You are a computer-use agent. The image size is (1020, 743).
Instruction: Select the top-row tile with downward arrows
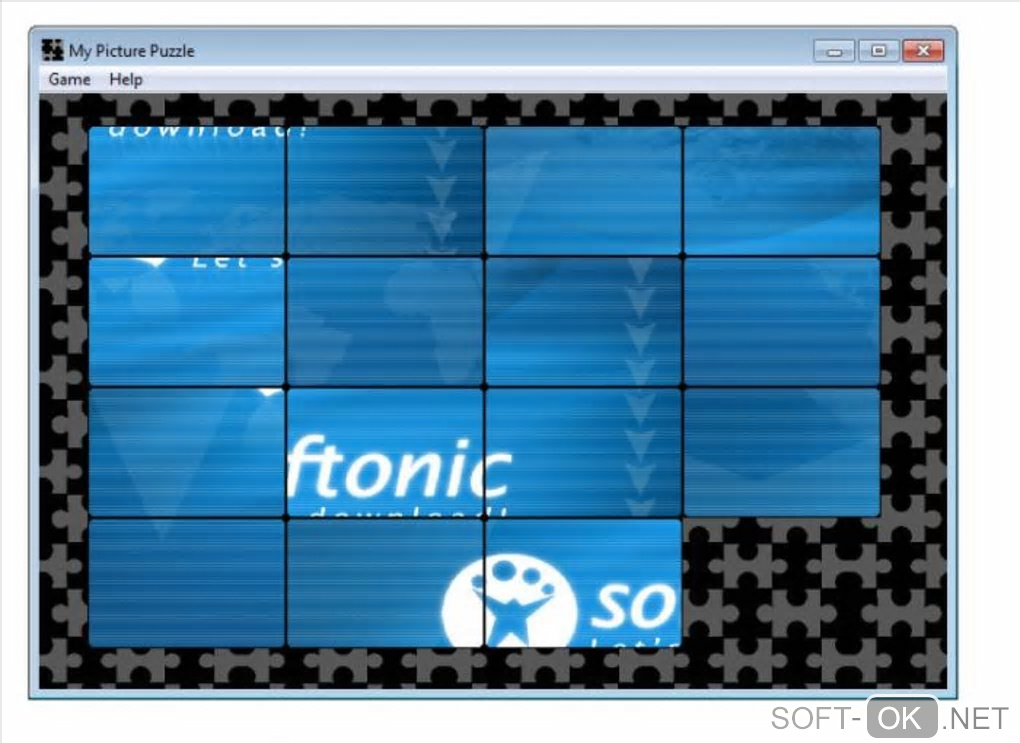point(385,191)
